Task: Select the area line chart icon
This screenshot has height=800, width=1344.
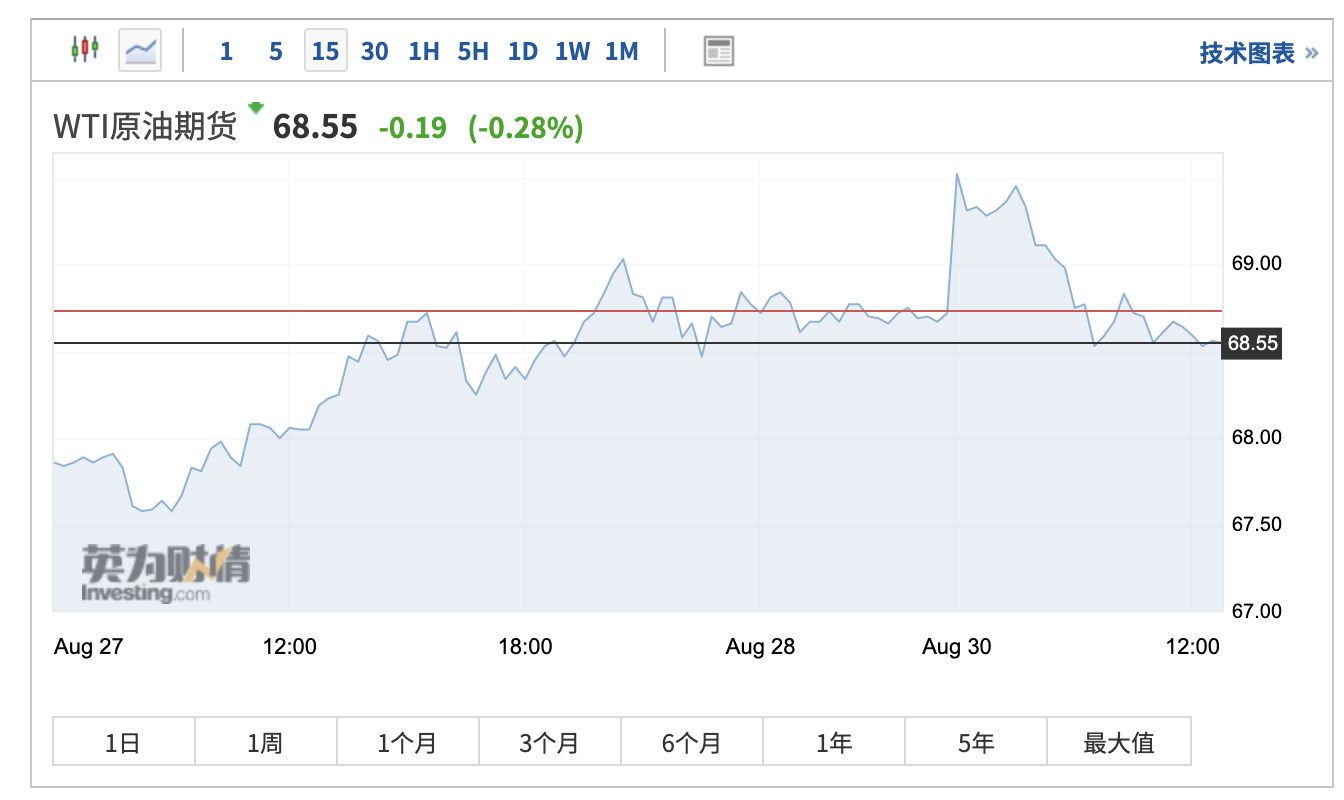Action: (x=140, y=49)
